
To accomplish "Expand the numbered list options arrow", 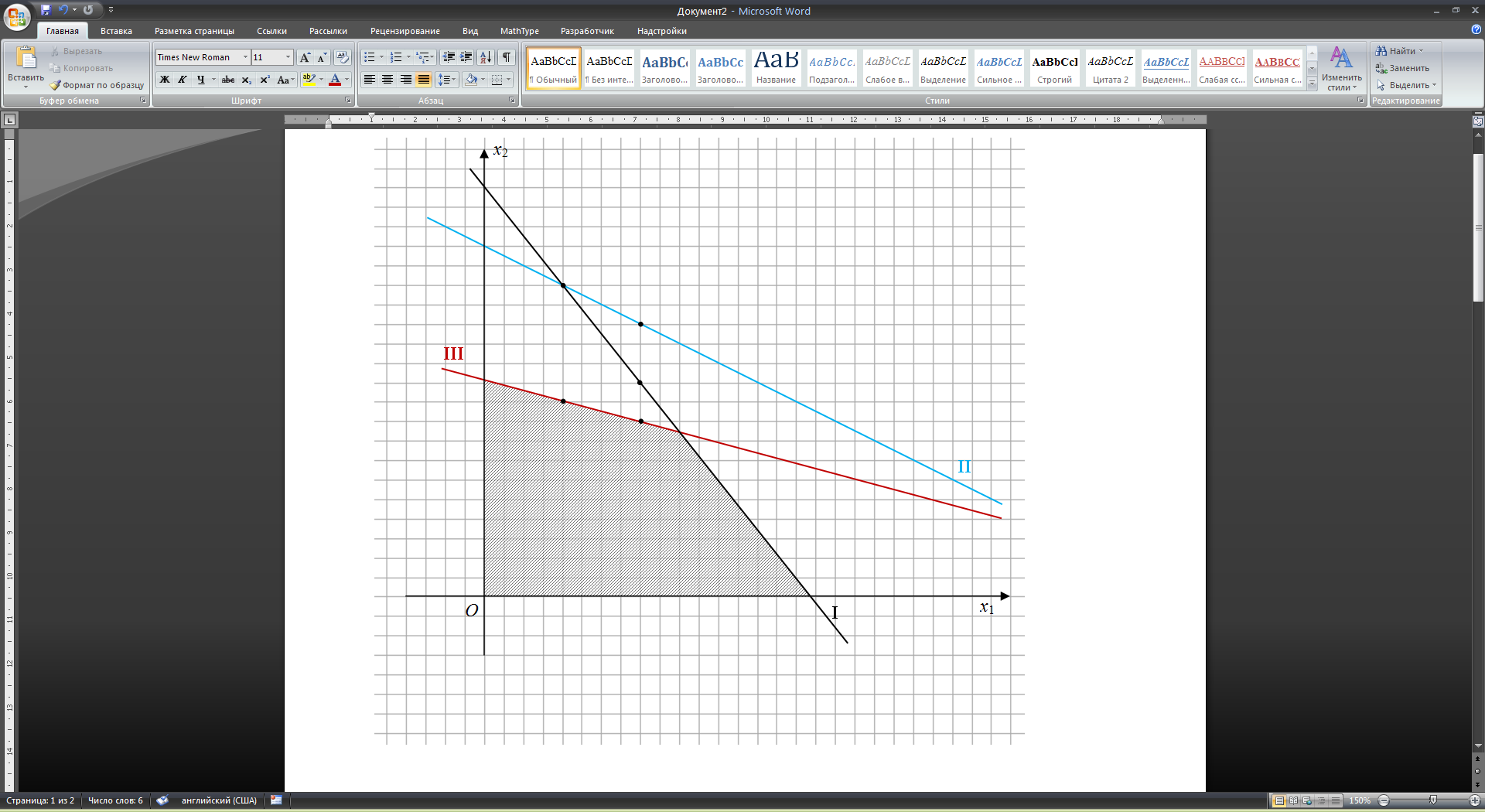I will point(408,57).
